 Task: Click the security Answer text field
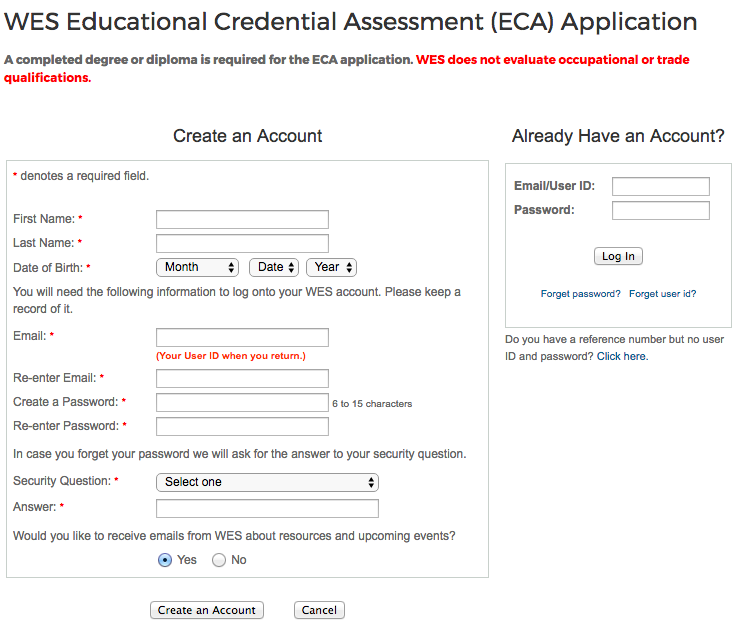[x=267, y=508]
